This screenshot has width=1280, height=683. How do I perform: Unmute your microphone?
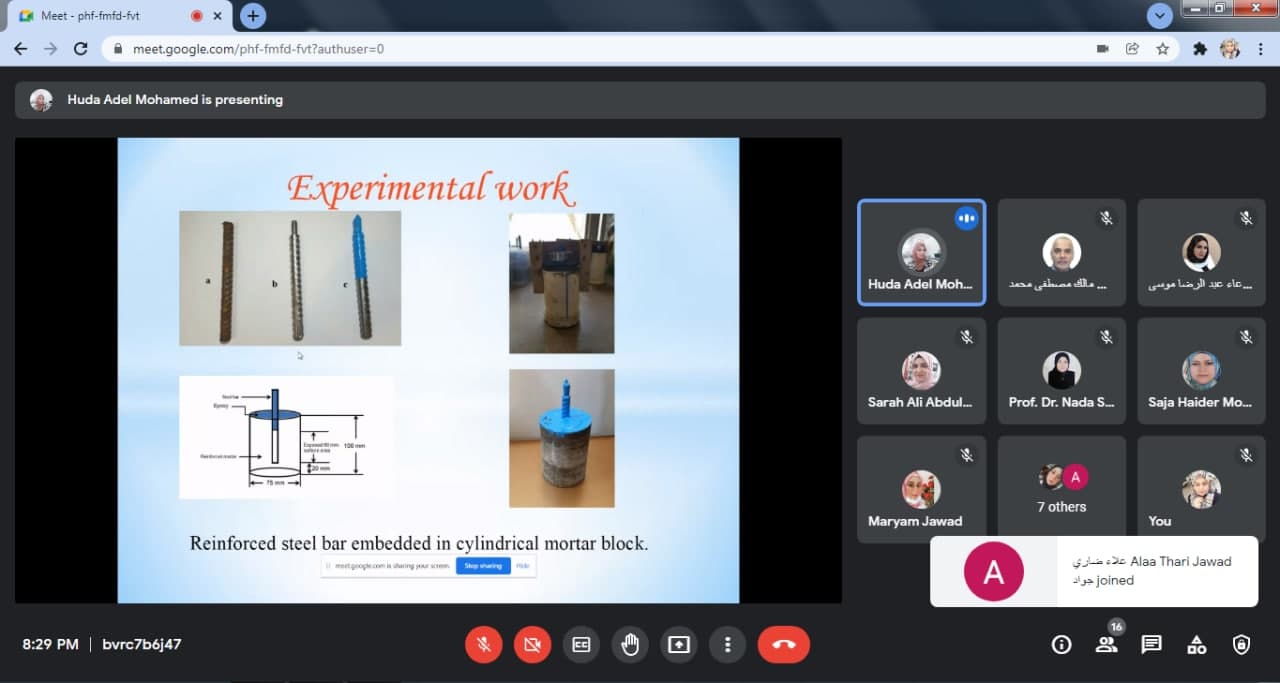point(483,645)
